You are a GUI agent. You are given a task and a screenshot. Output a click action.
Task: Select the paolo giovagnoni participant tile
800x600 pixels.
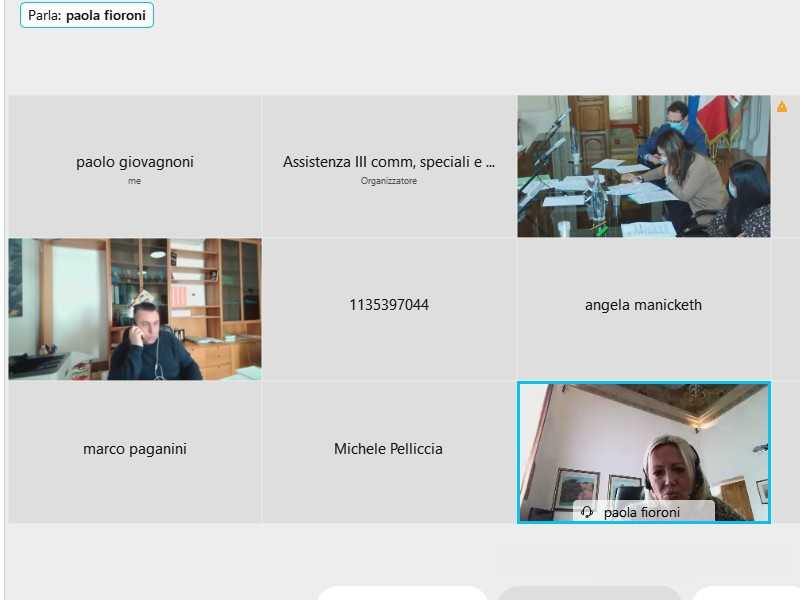[x=135, y=166]
